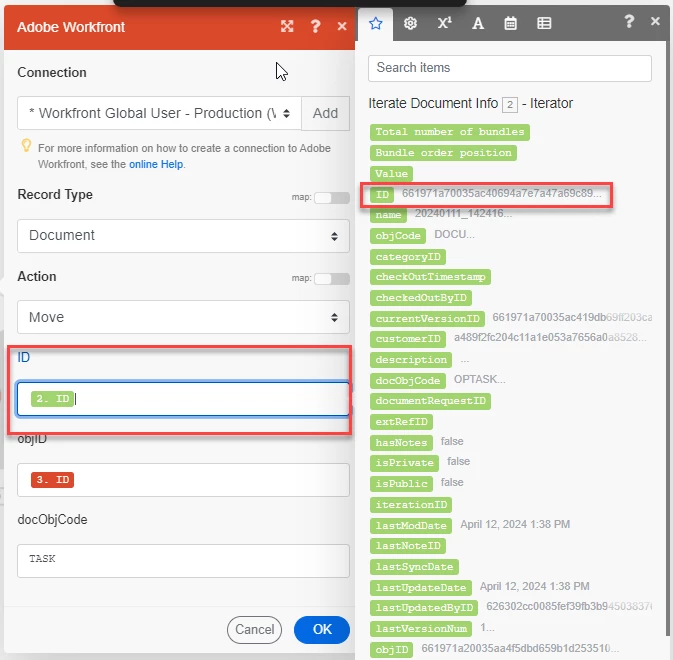The image size is (673, 660).
Task: Close the mapping panel
Action: [655, 21]
